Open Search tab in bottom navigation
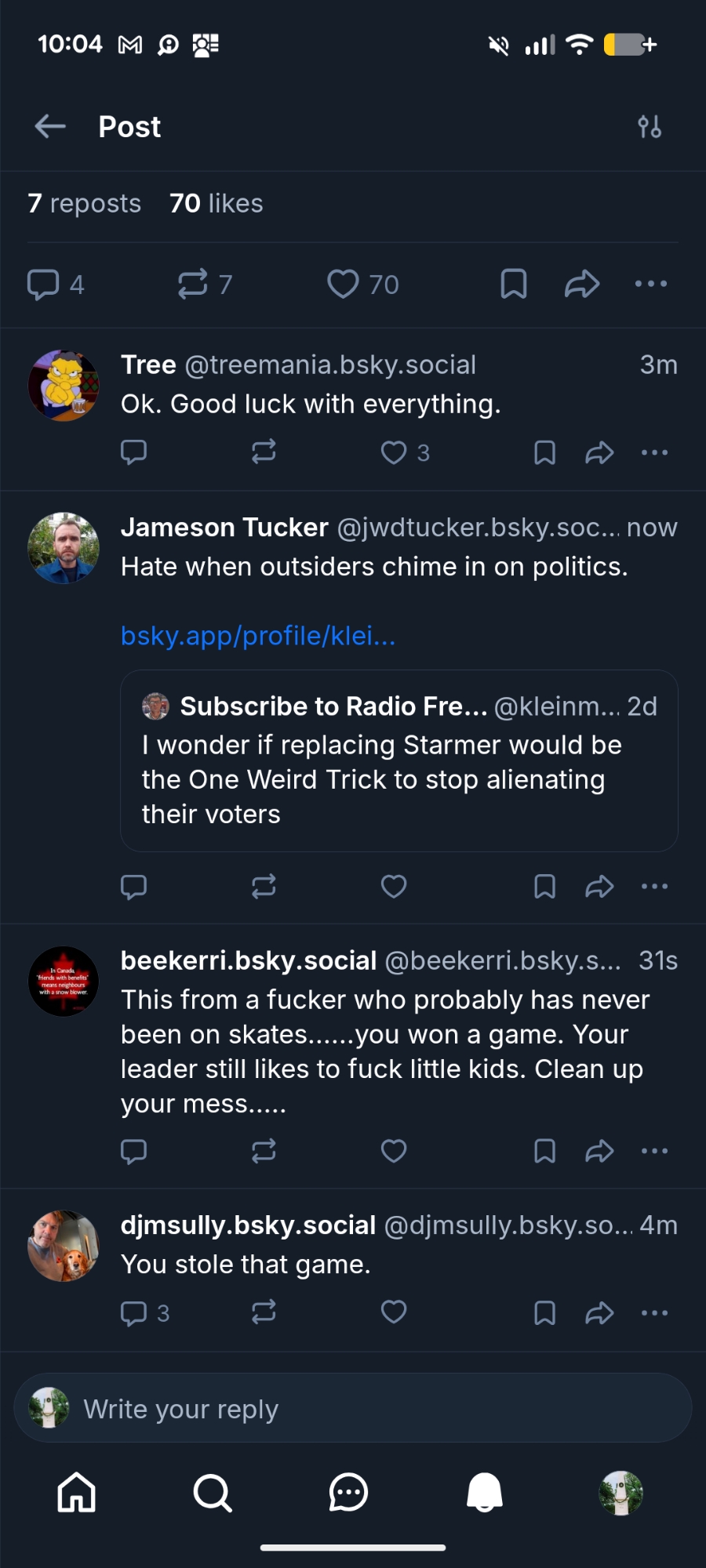 pos(213,1492)
